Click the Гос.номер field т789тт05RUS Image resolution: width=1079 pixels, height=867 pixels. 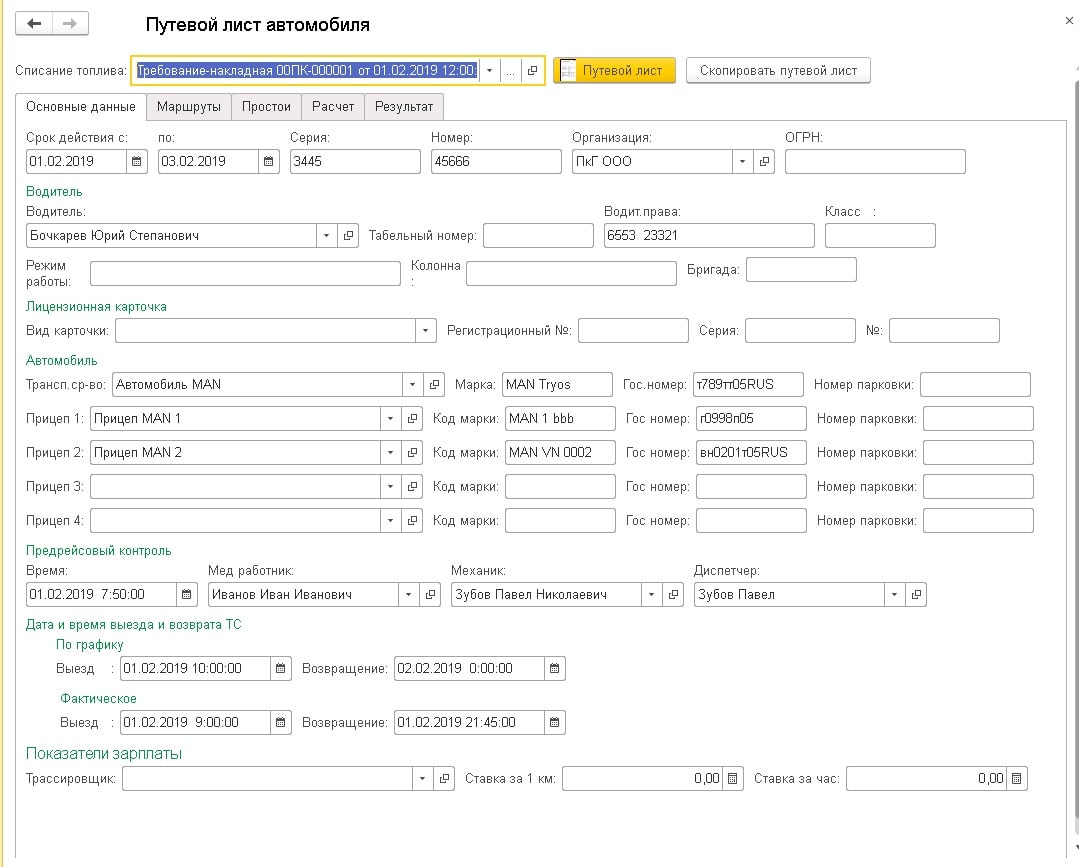(748, 385)
